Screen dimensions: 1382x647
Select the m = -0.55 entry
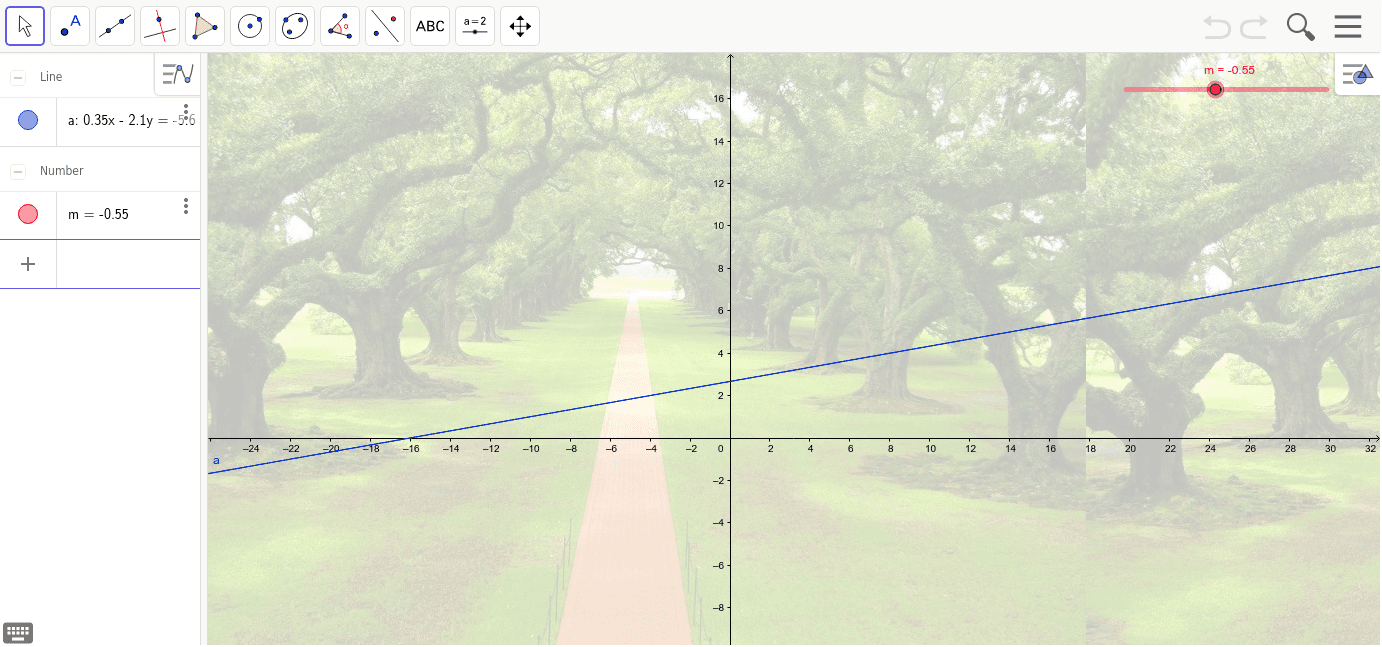[x=98, y=214]
